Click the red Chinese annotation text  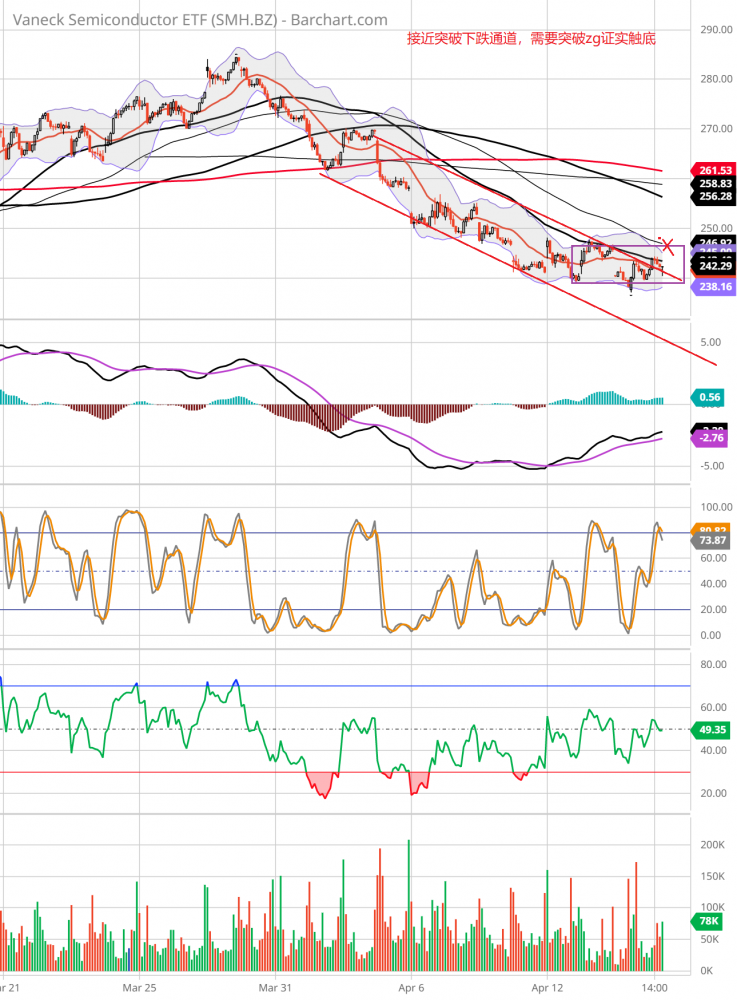point(531,39)
